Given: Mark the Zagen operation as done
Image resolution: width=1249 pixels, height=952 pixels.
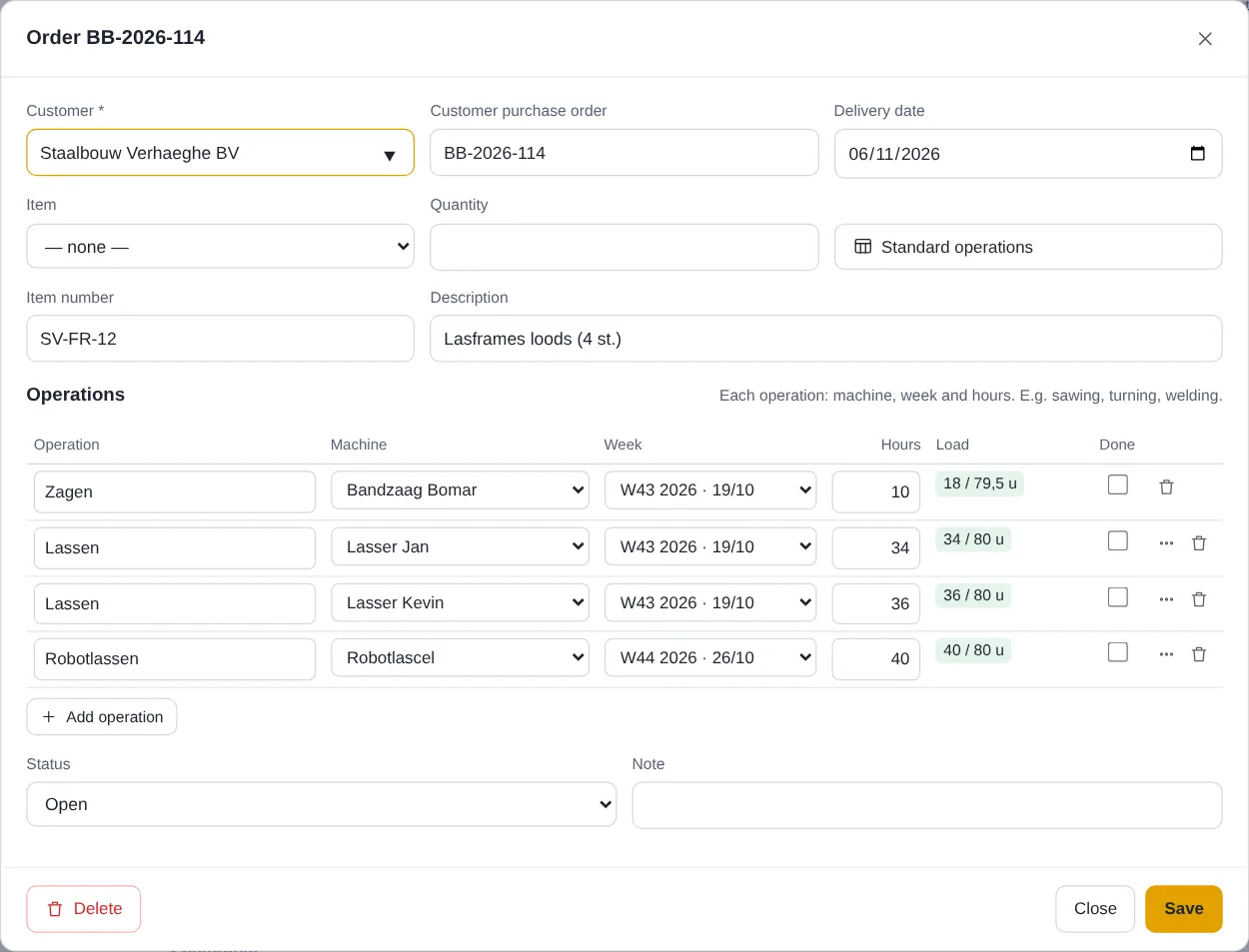Looking at the screenshot, I should [1118, 484].
